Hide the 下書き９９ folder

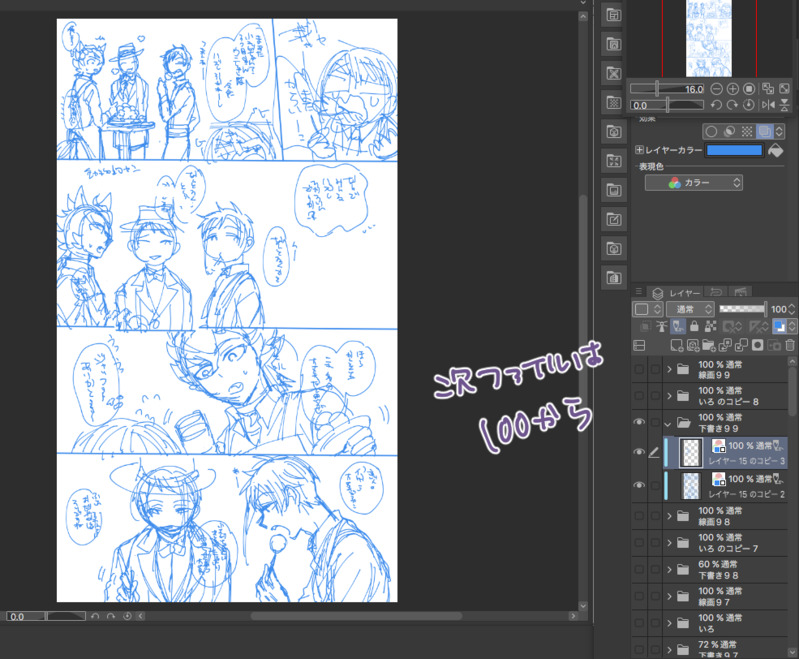click(x=639, y=422)
